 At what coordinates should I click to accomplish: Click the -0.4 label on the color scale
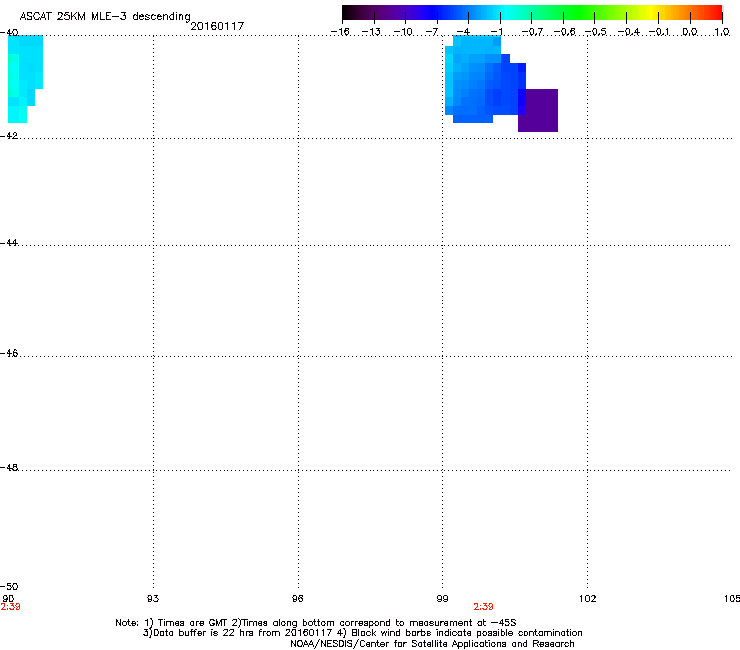pyautogui.click(x=629, y=32)
